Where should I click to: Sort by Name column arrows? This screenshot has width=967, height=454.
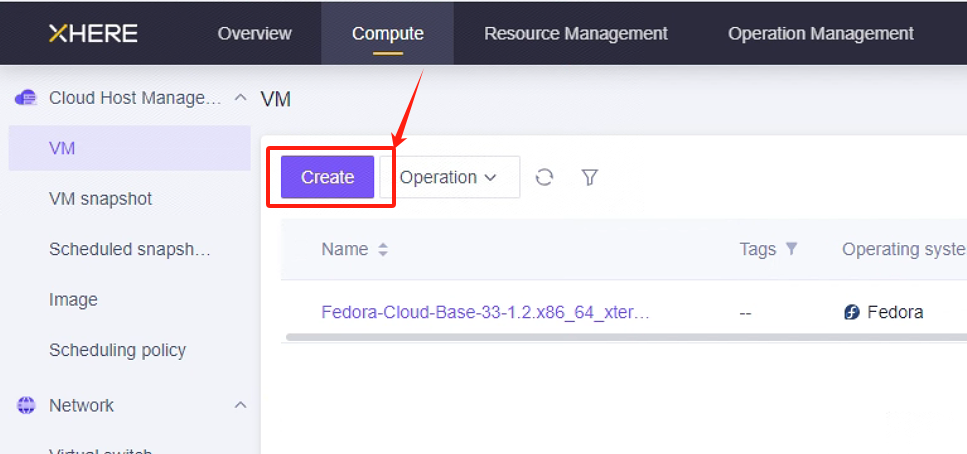[x=383, y=249]
